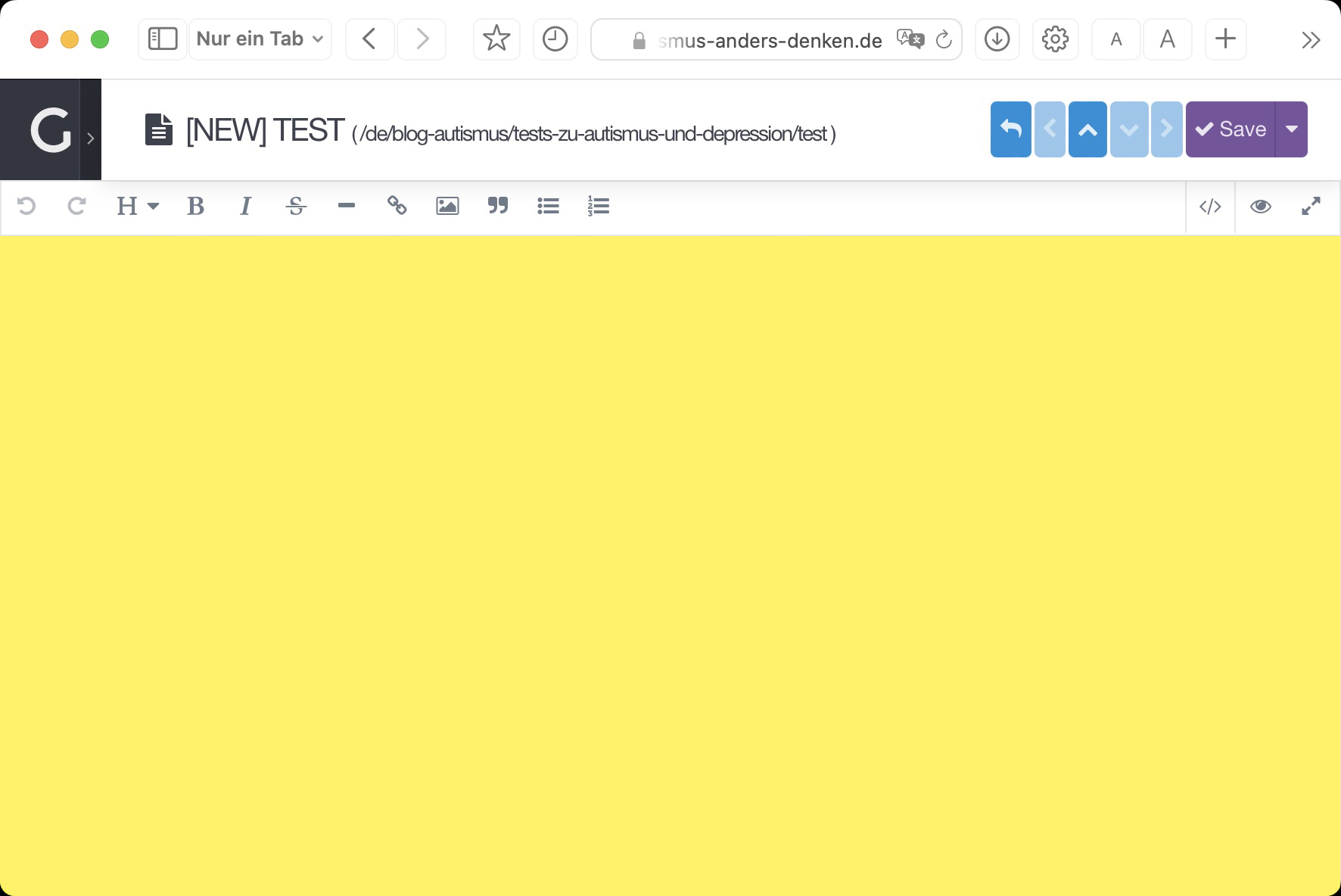1341x896 pixels.
Task: Toggle bold formatting
Action: [x=196, y=206]
